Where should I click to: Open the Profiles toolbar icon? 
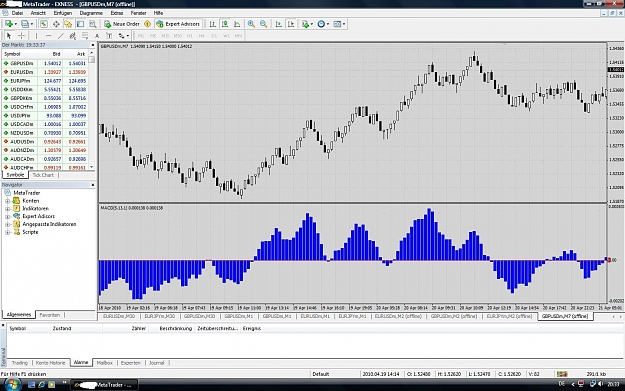pyautogui.click(x=24, y=24)
